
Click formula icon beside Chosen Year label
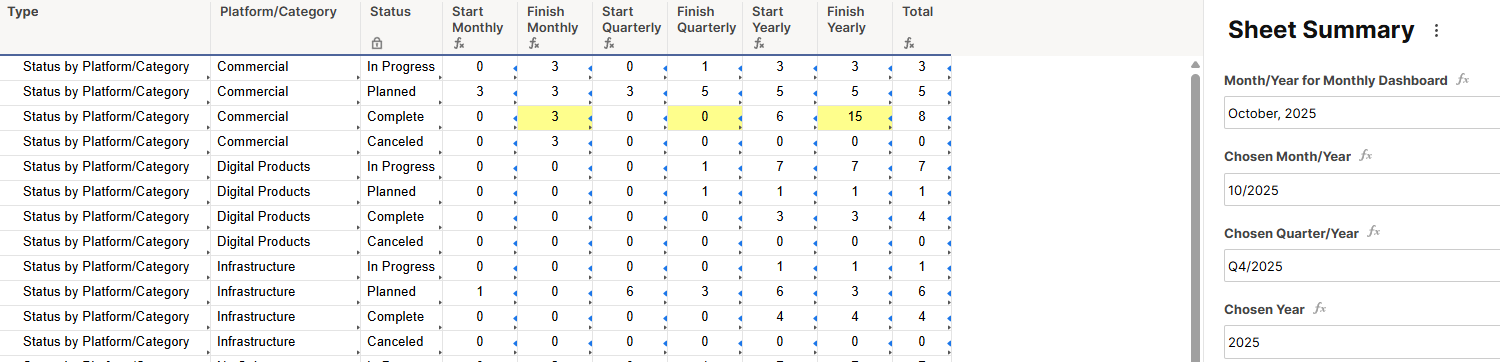[x=1319, y=309]
